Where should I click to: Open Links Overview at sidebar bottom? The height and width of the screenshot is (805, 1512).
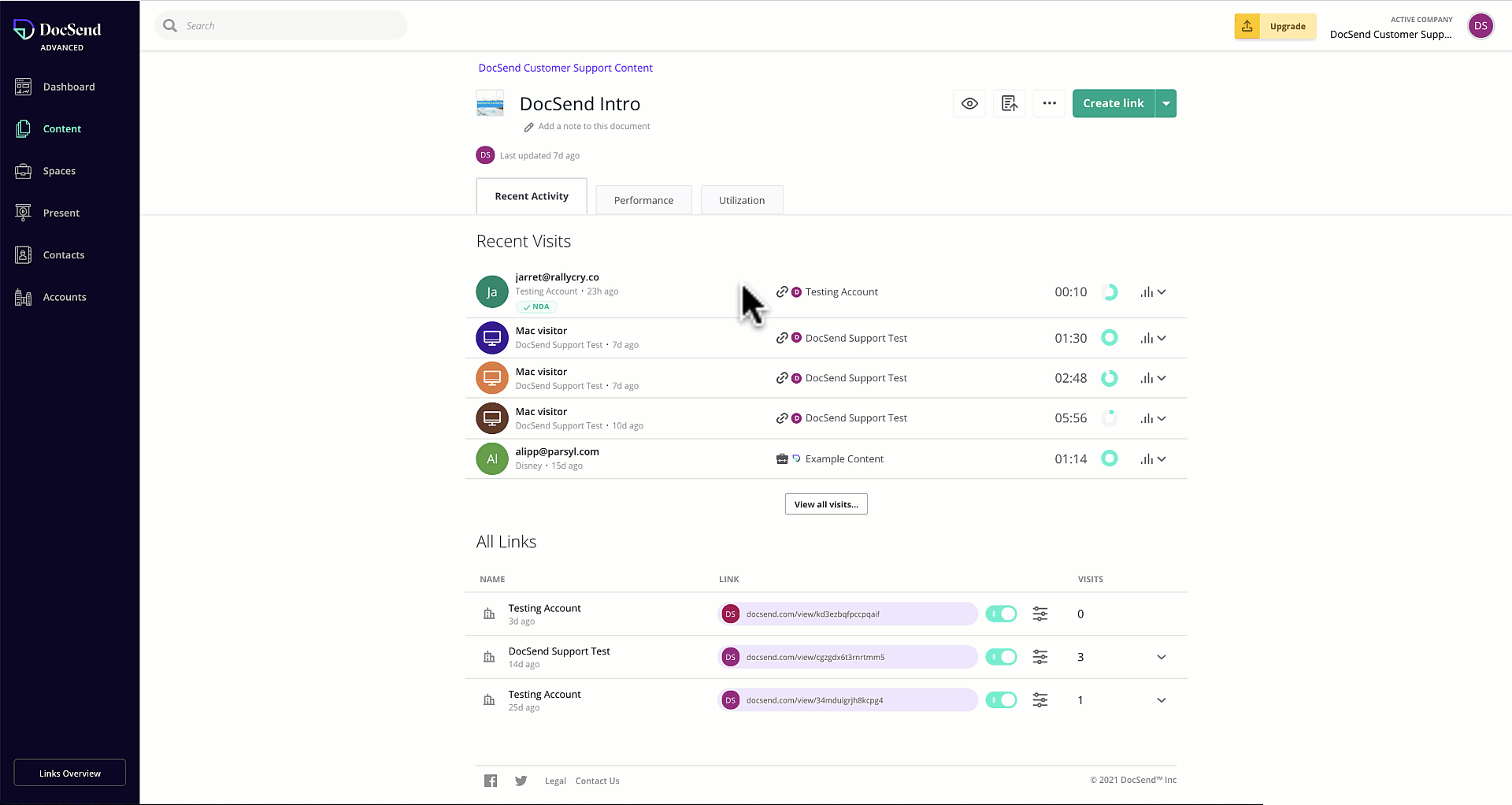[x=70, y=773]
